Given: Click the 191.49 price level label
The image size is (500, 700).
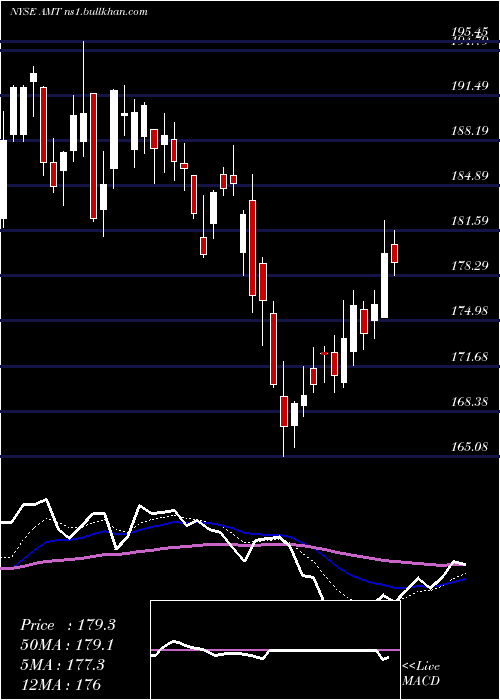Looking at the screenshot, I should pyautogui.click(x=470, y=86).
